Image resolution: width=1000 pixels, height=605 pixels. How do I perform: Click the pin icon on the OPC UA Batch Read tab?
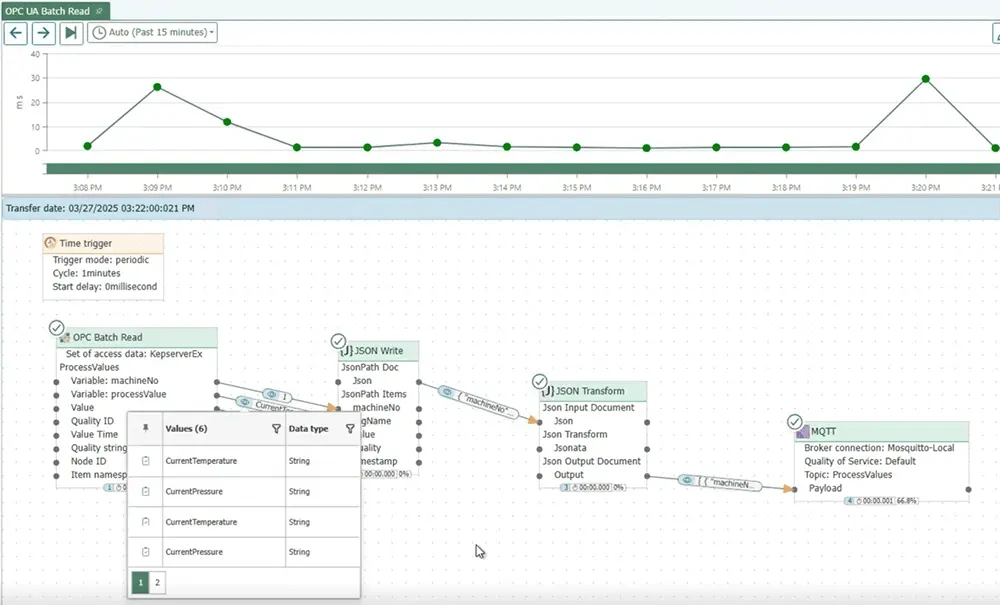point(100,10)
